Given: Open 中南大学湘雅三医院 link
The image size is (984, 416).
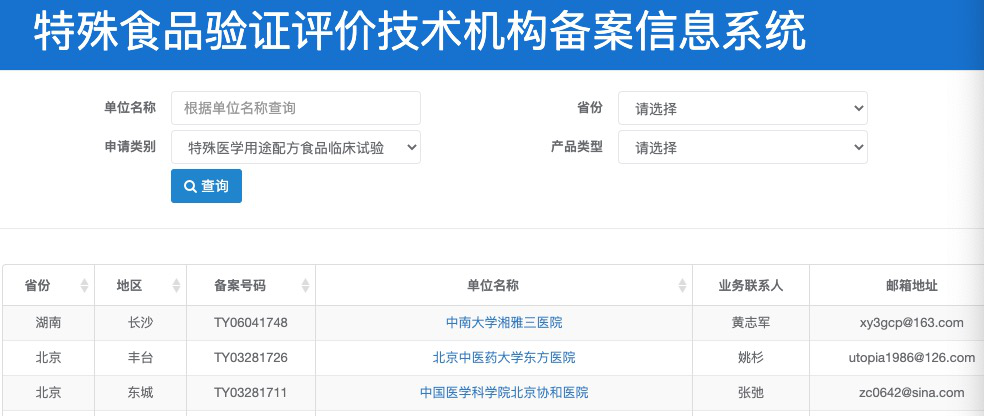Looking at the screenshot, I should (x=504, y=323).
